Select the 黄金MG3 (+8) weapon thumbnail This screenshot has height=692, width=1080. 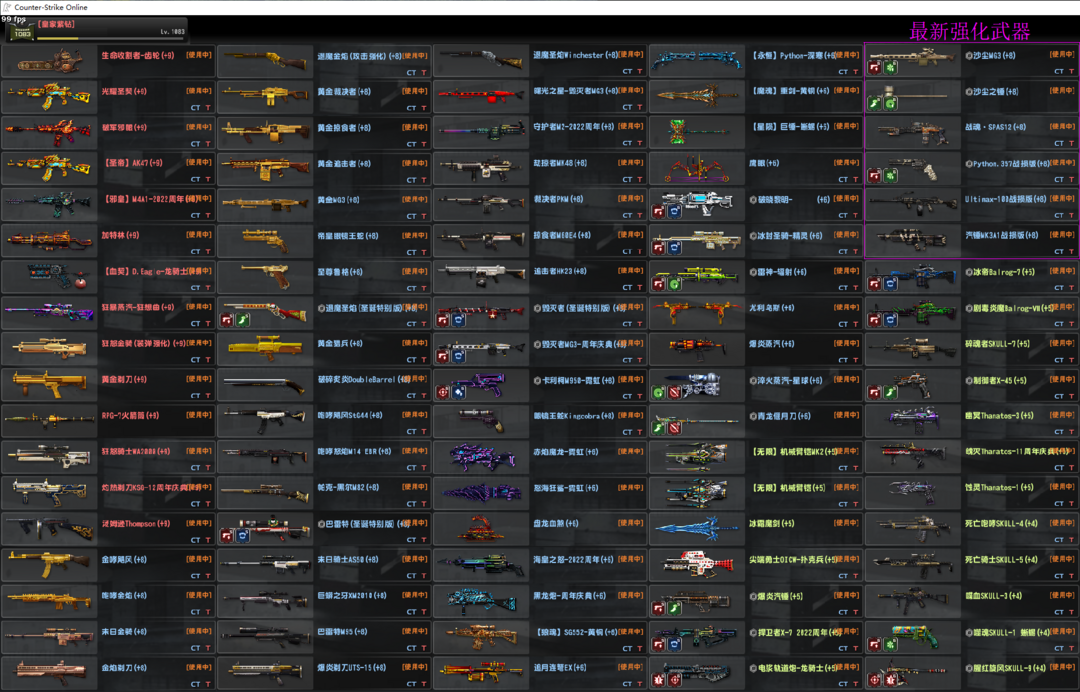tap(265, 205)
